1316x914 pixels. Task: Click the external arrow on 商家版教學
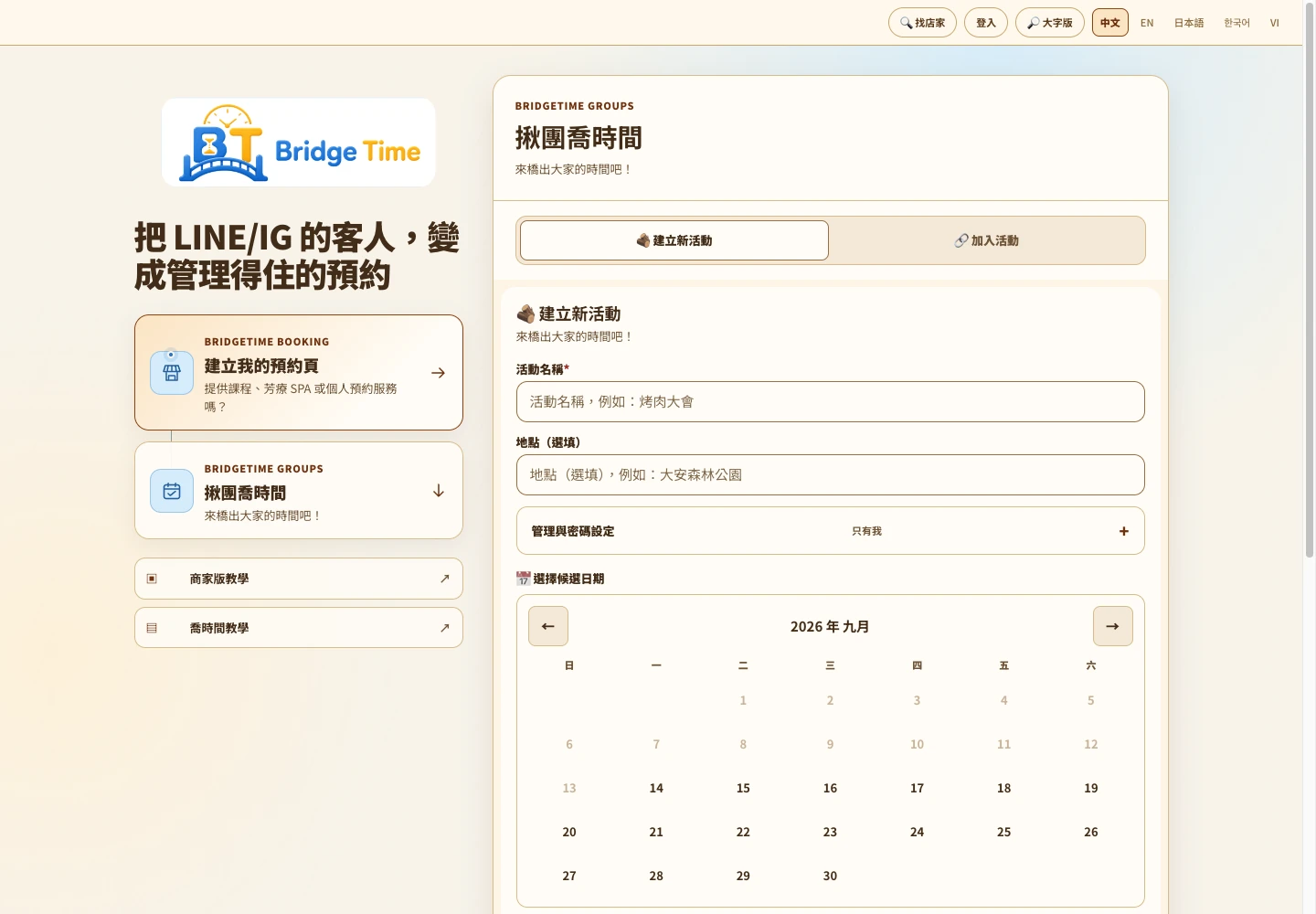tap(444, 579)
